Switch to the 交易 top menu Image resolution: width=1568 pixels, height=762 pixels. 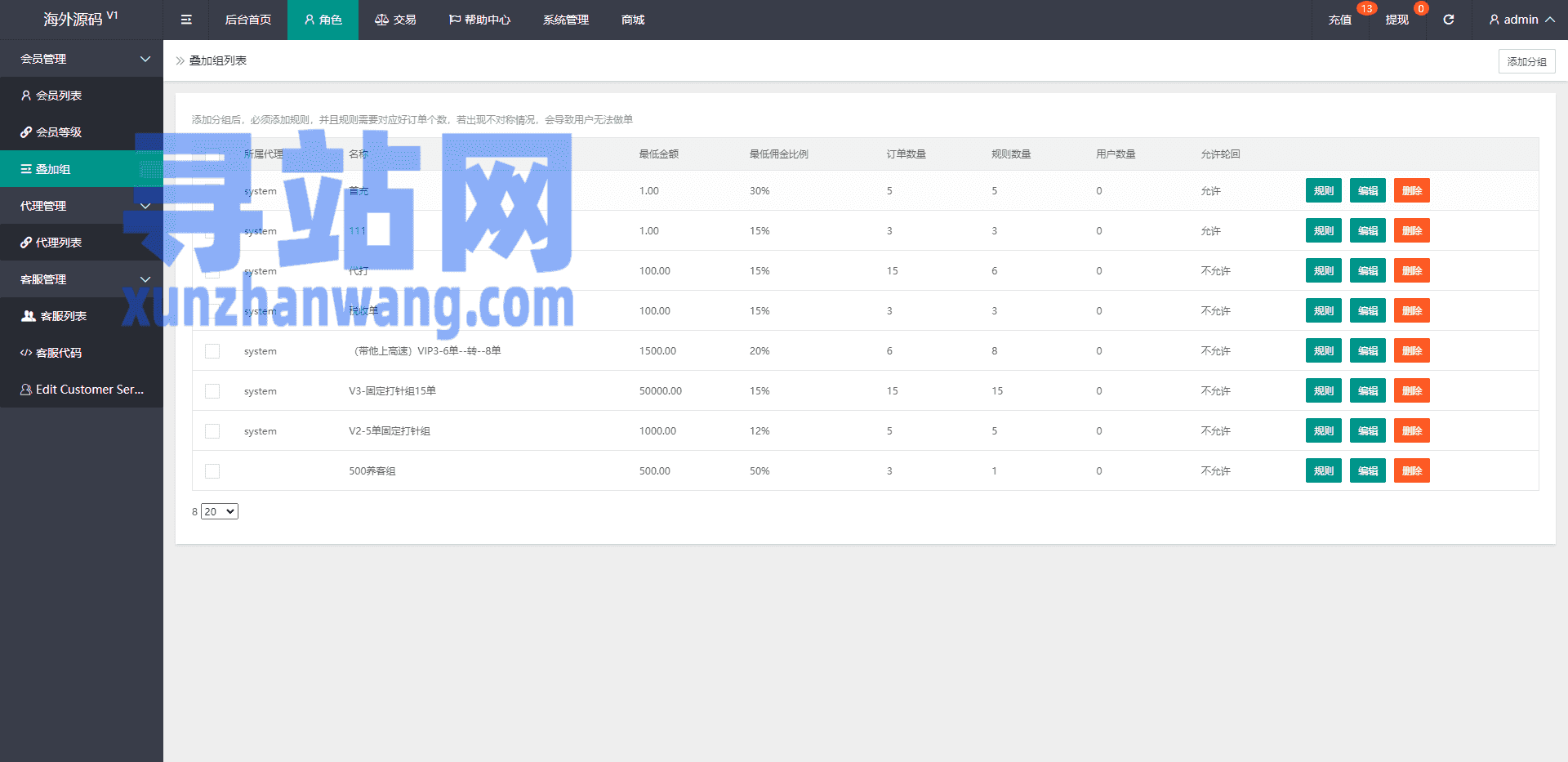click(395, 20)
